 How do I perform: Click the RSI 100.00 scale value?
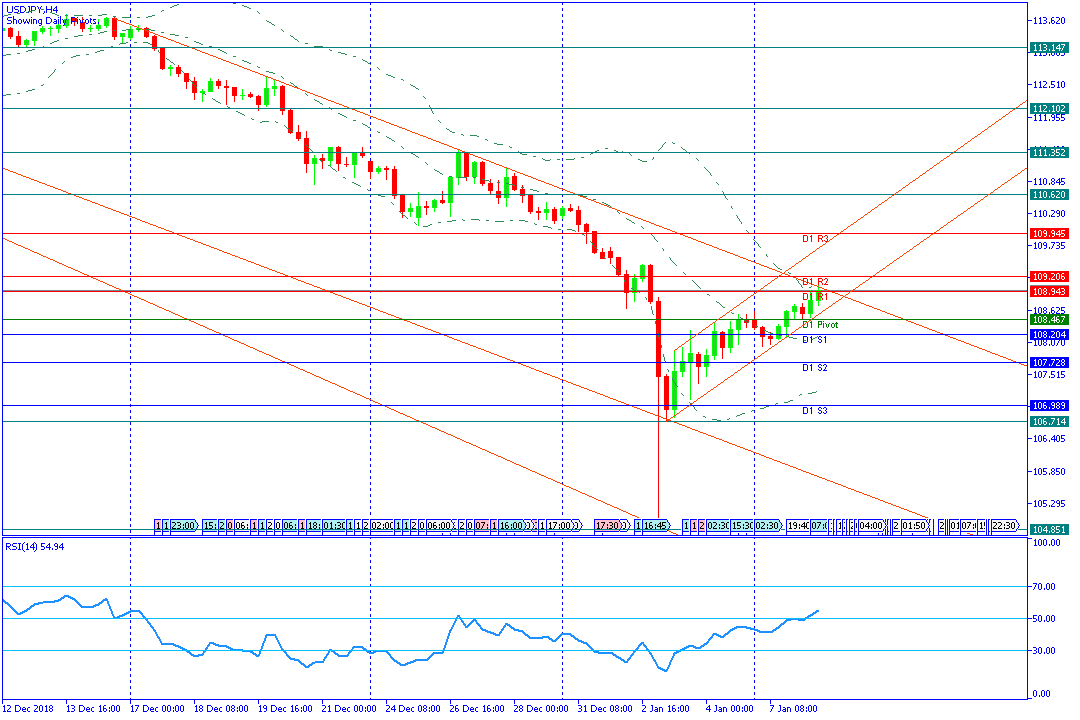point(1047,543)
